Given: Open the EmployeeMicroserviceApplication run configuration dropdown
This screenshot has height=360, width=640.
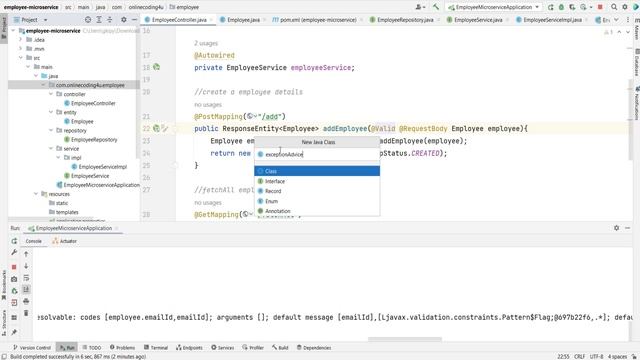Looking at the screenshot, I should [493, 7].
